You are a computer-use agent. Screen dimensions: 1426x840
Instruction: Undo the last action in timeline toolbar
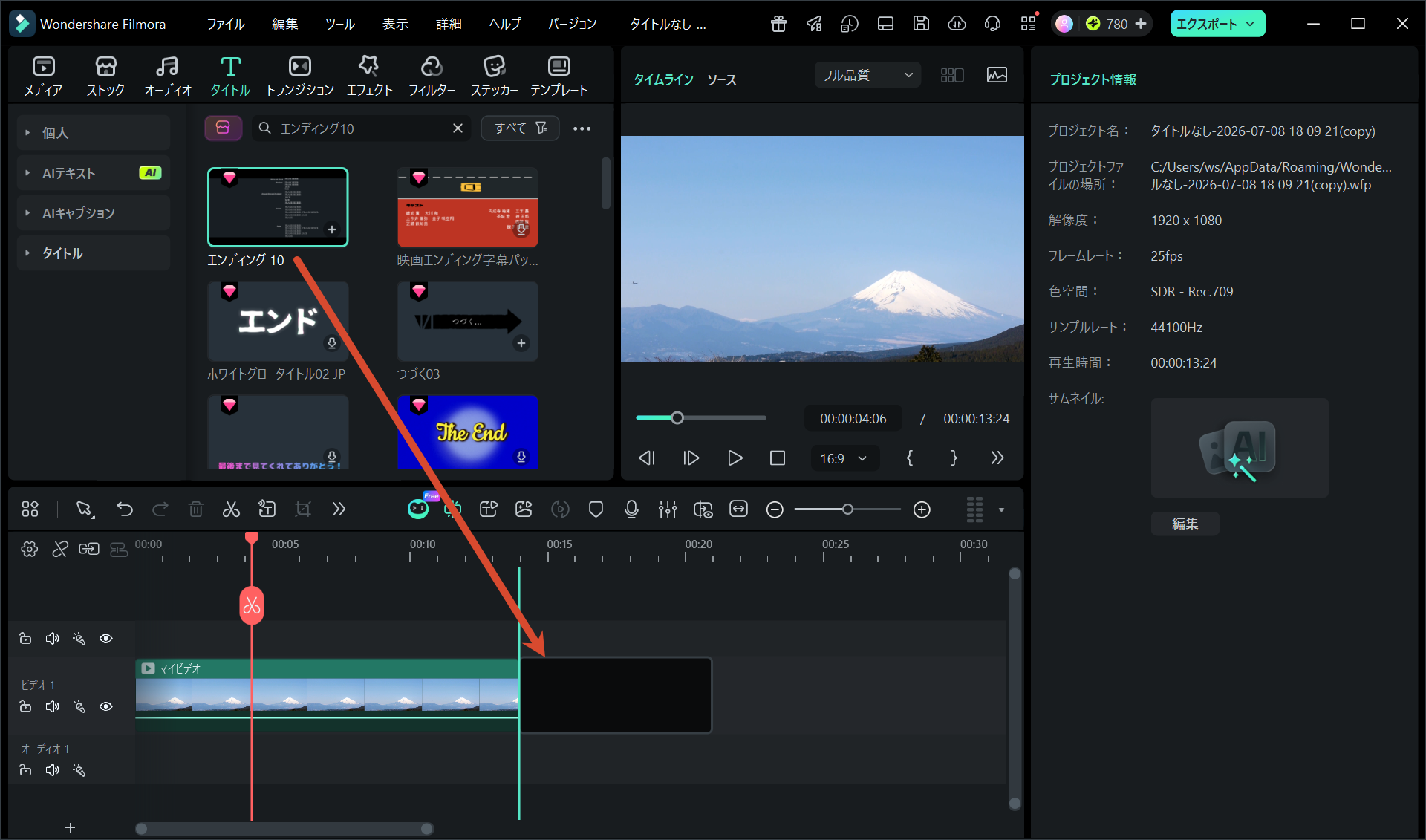pos(125,509)
